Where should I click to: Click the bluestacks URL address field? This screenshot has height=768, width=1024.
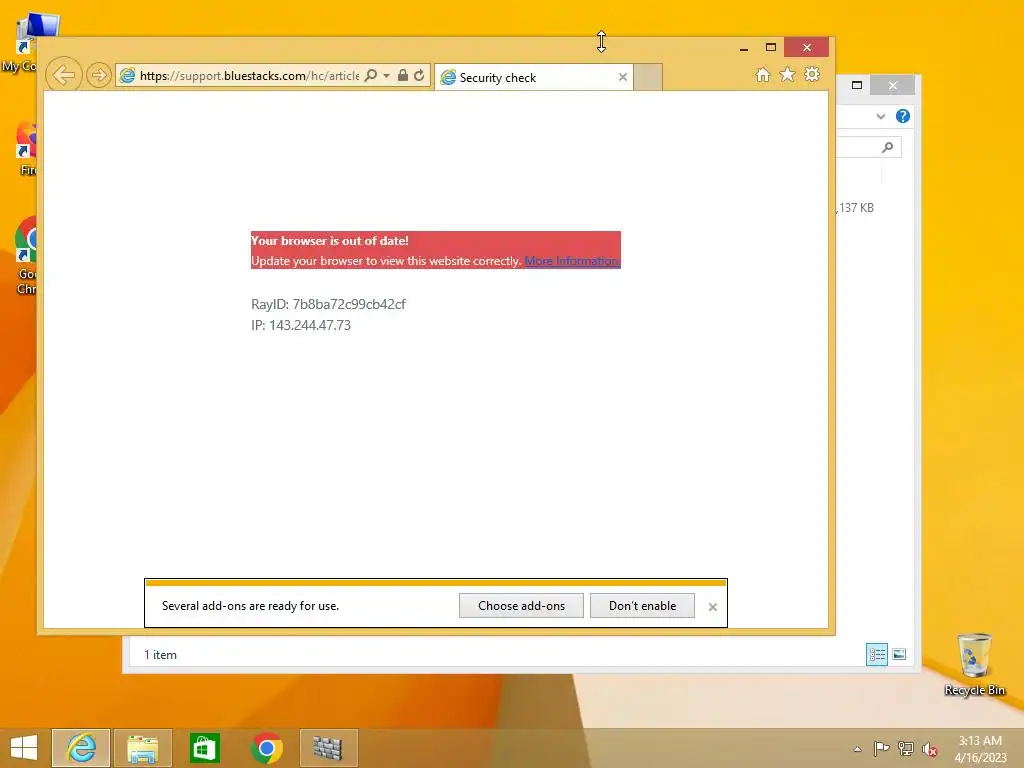(x=249, y=76)
